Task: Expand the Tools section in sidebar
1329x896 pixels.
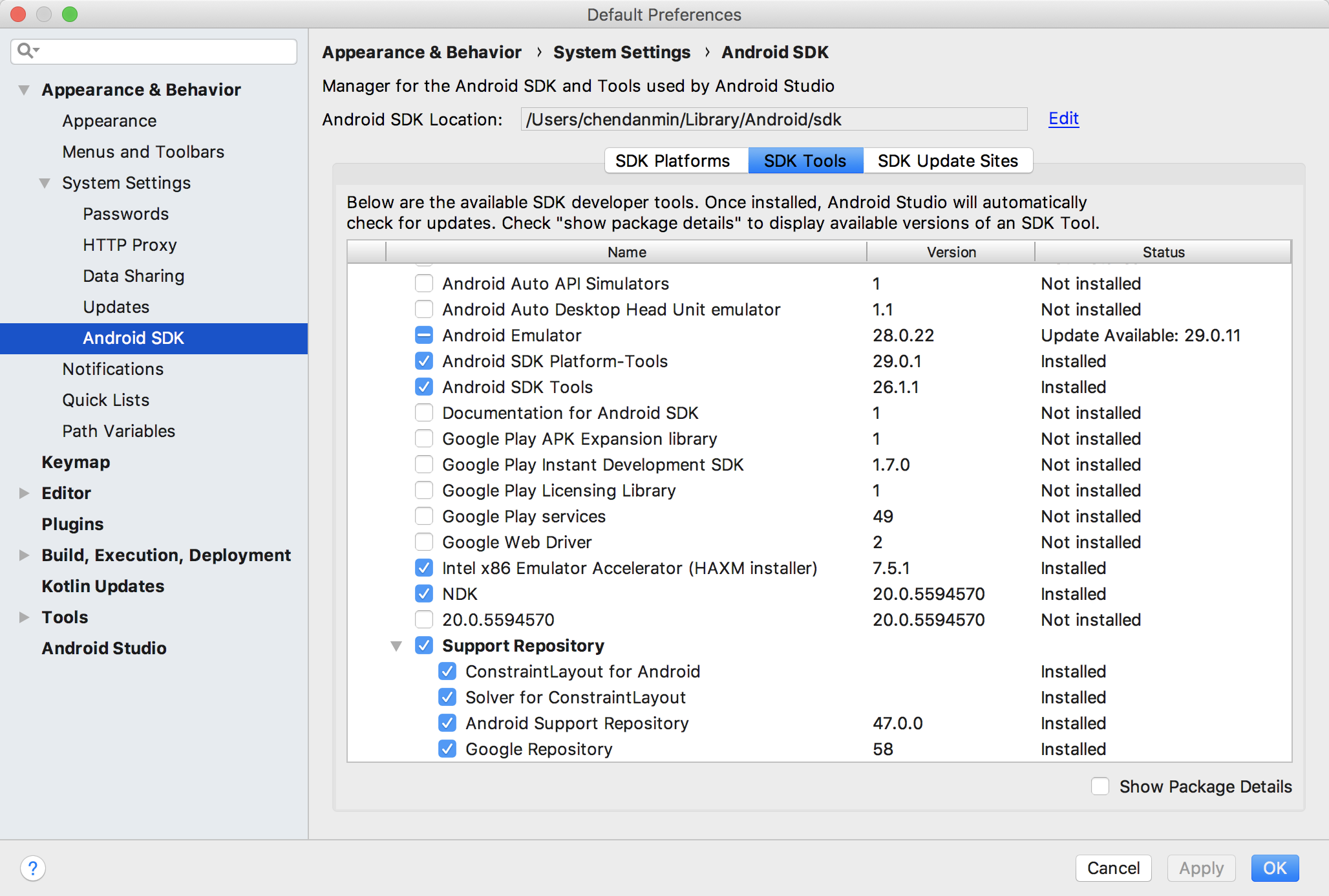Action: [24, 617]
